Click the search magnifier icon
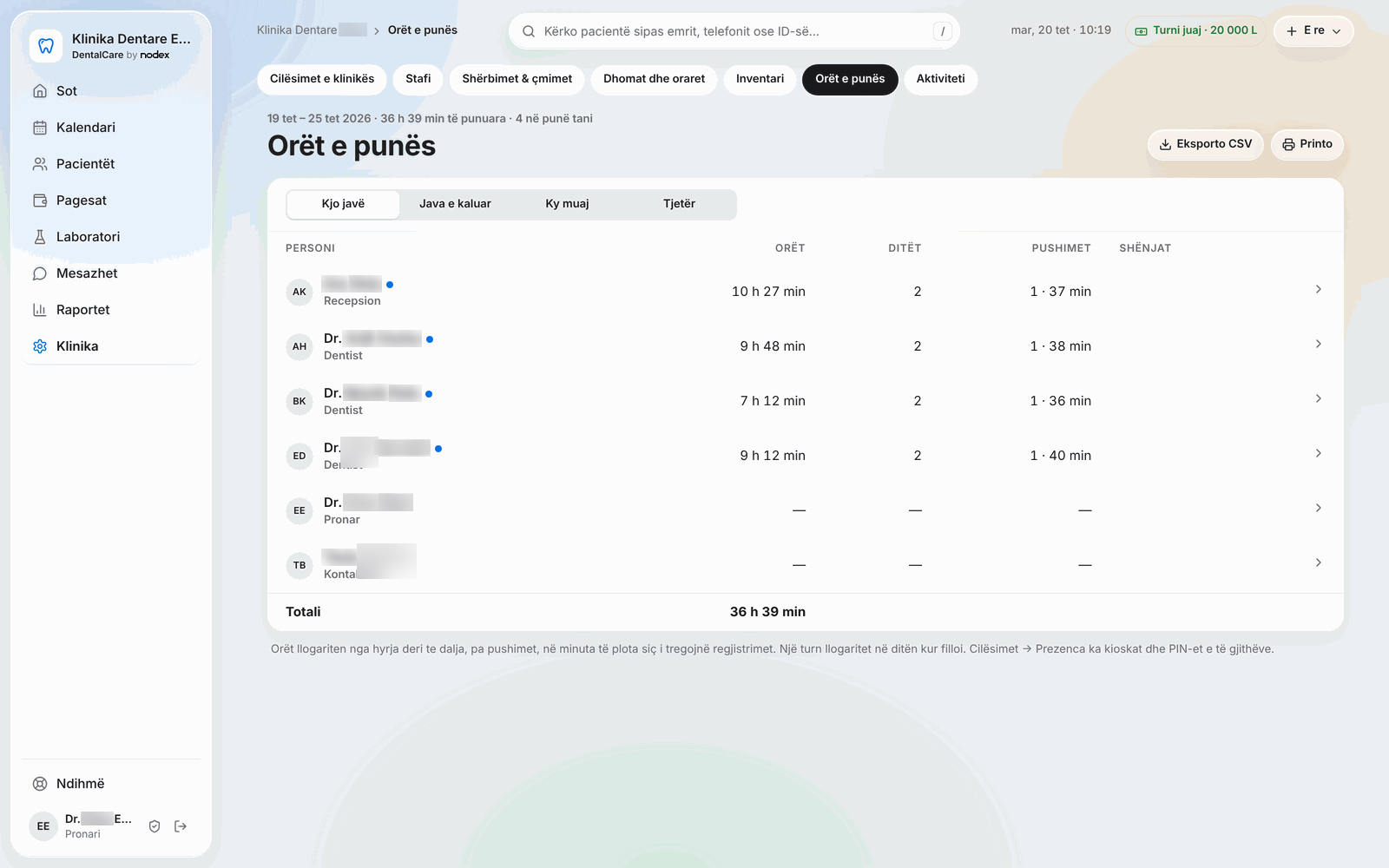This screenshot has width=1389, height=868. click(x=528, y=31)
